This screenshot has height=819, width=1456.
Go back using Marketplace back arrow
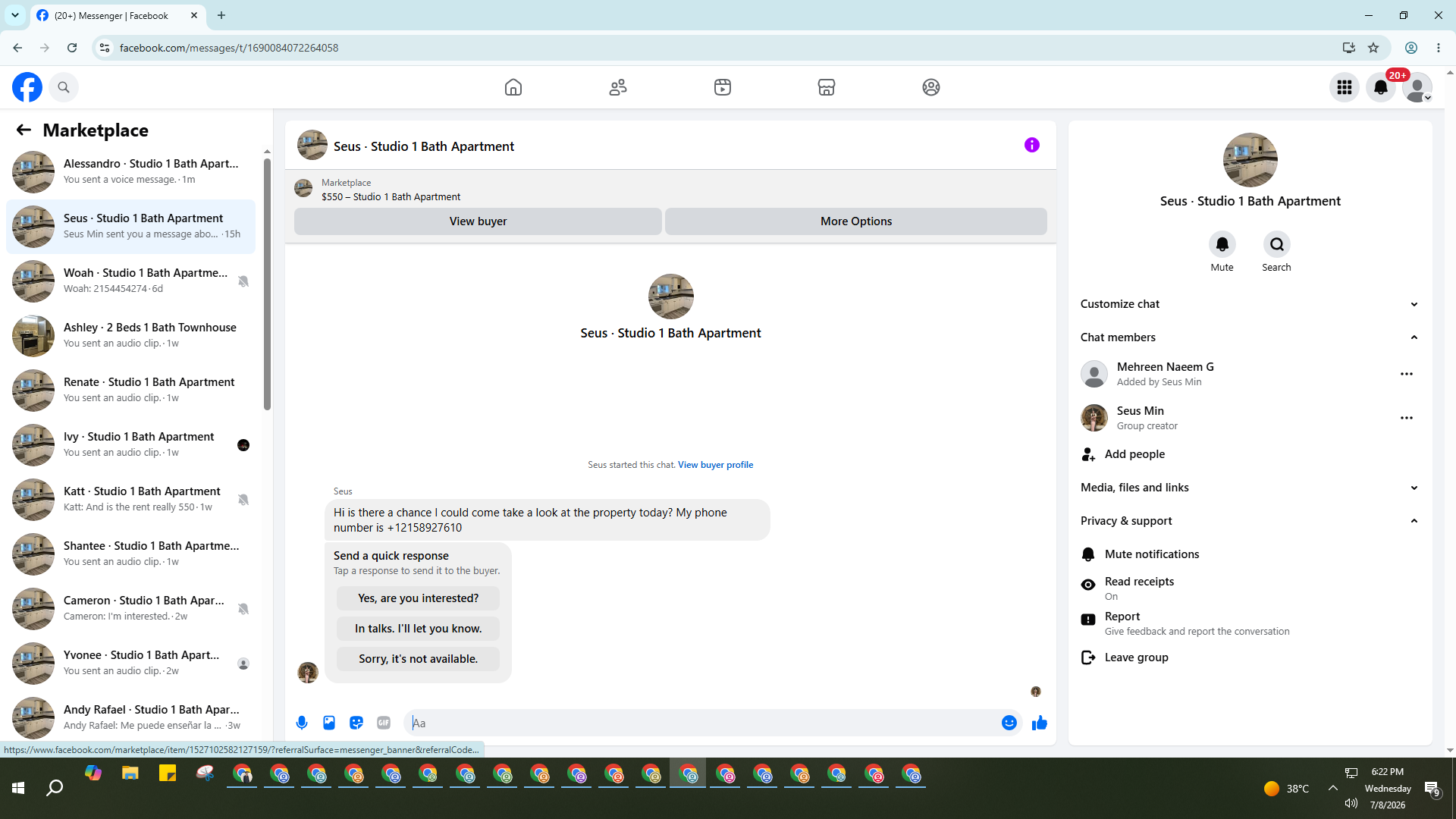(24, 130)
